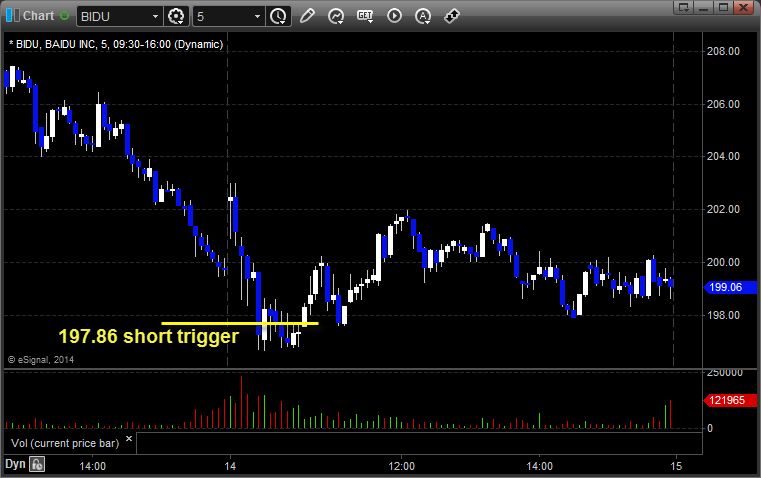Click the 15 date label on time axis
This screenshot has height=478, width=761.
pyautogui.click(x=676, y=466)
